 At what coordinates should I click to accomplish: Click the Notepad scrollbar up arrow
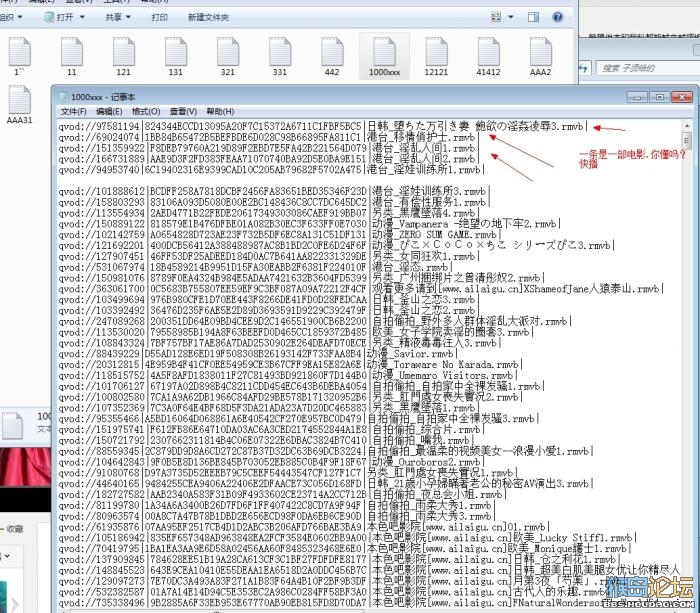pyautogui.click(x=687, y=125)
